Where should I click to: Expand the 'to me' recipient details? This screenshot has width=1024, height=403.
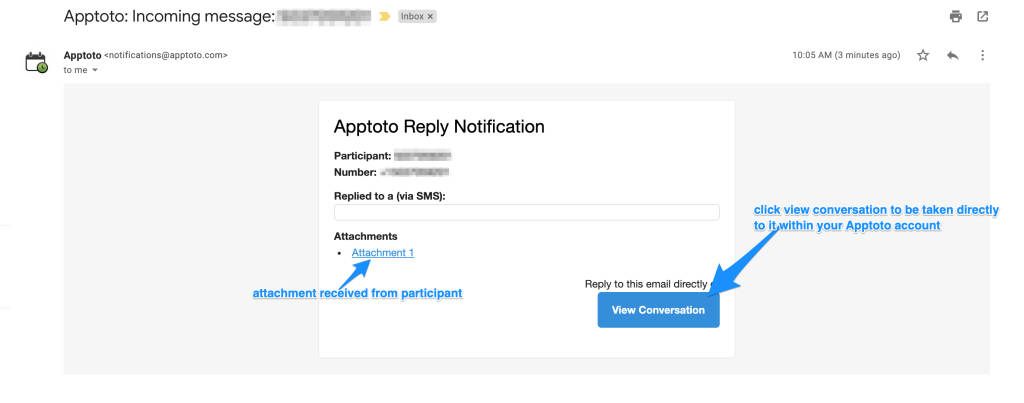[95, 71]
